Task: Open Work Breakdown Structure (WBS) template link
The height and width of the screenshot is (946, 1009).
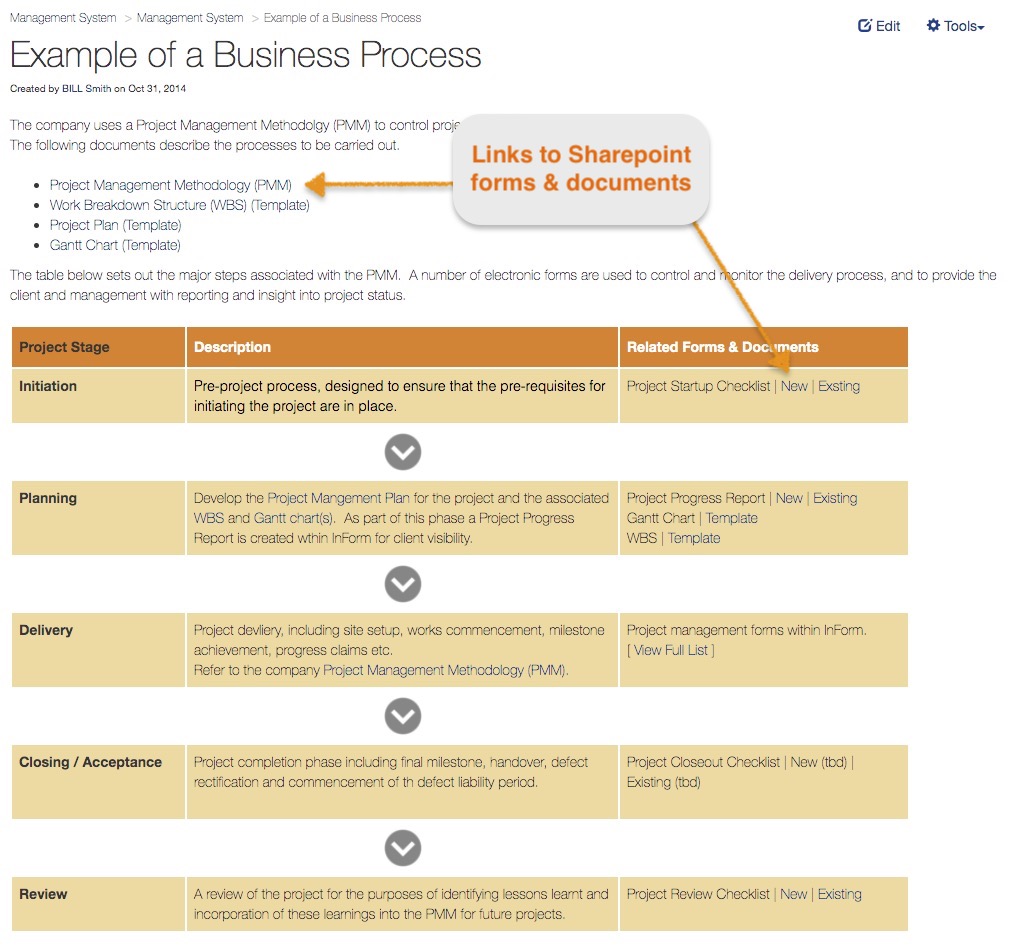Action: (180, 205)
